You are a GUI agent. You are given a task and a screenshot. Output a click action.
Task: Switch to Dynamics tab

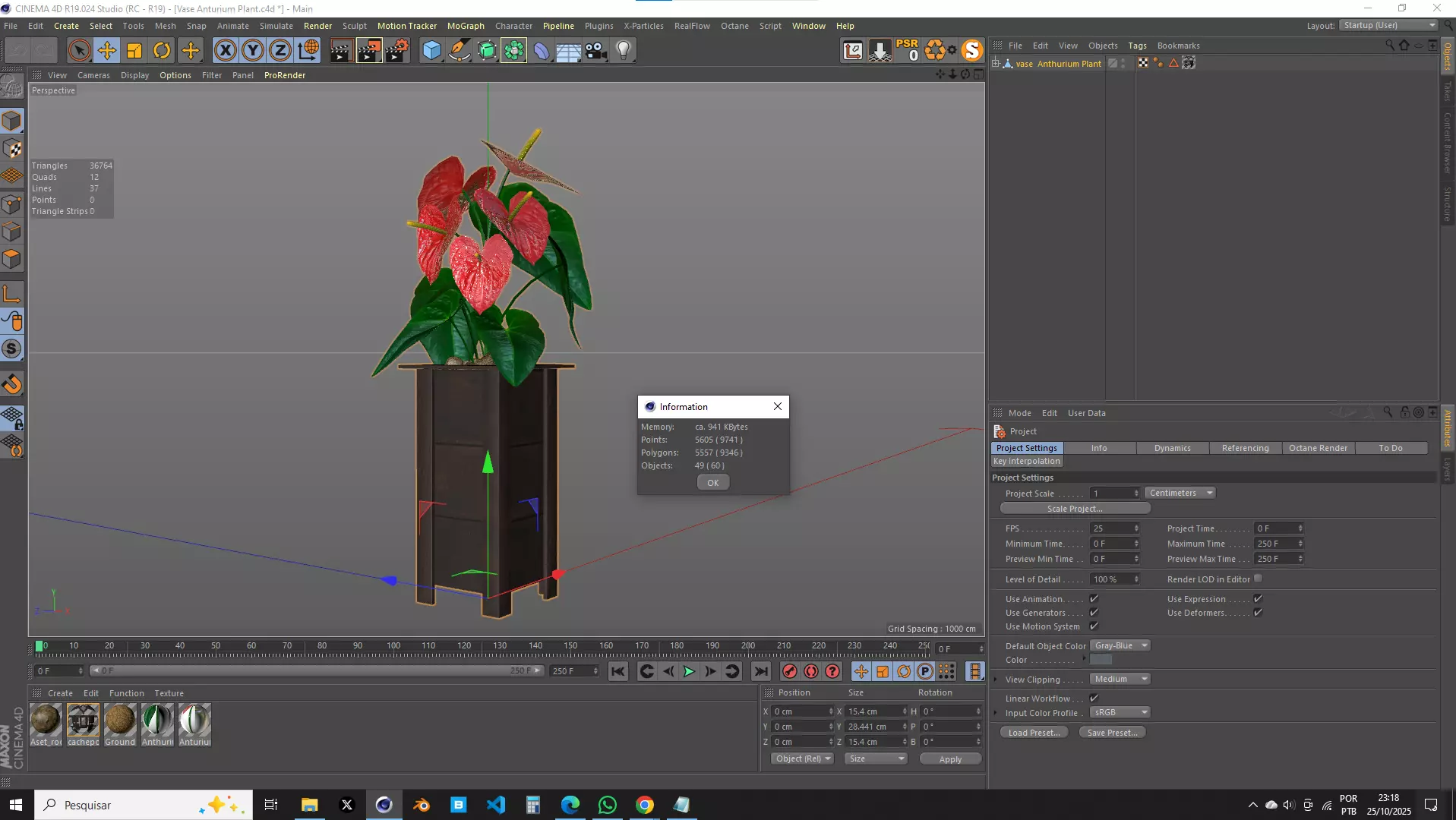(1172, 448)
